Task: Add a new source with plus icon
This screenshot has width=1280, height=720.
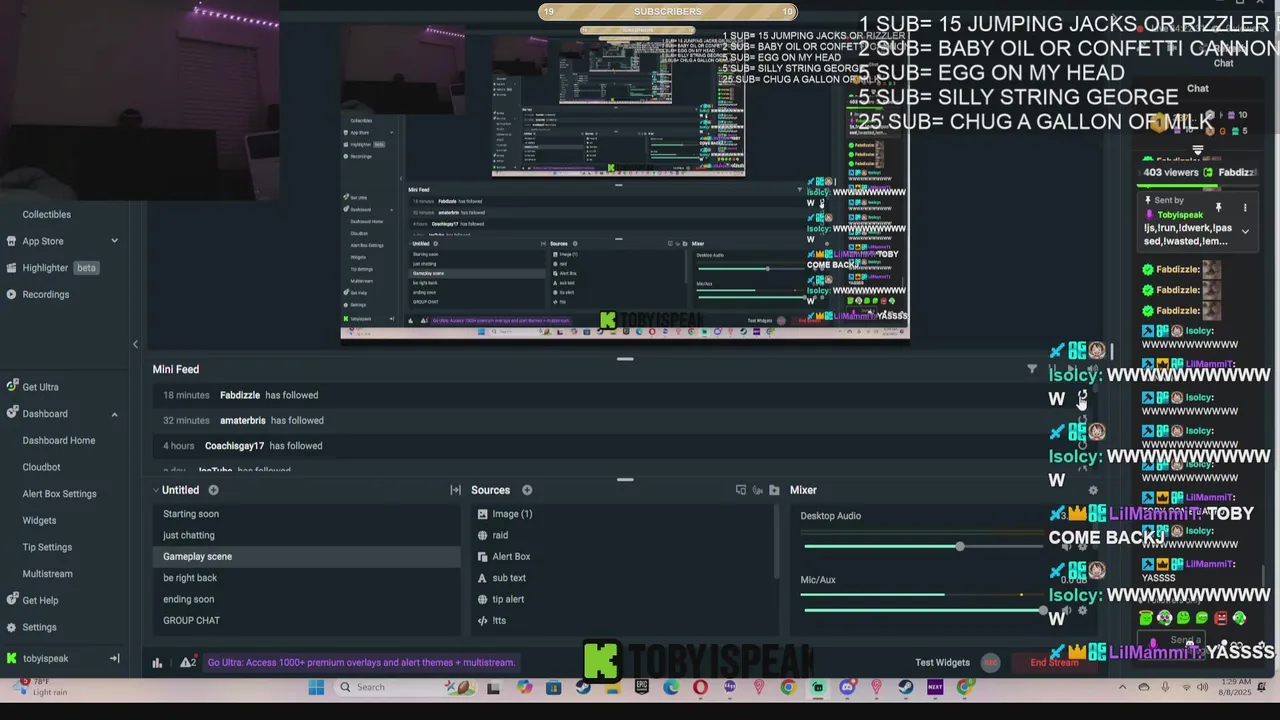Action: click(x=527, y=490)
